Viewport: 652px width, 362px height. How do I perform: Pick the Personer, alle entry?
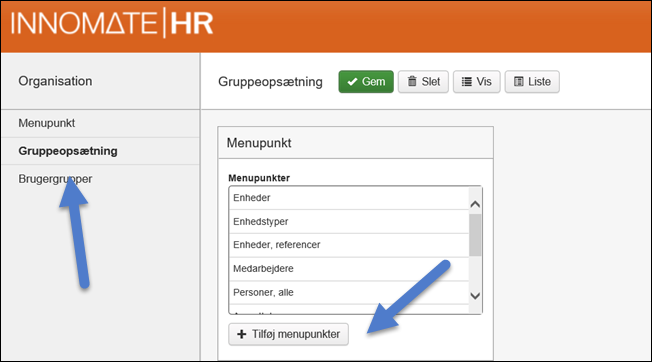click(348, 292)
